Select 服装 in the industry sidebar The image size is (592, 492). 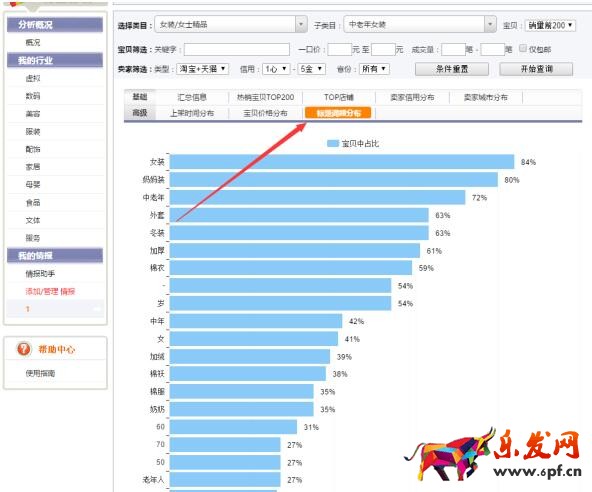coord(33,131)
